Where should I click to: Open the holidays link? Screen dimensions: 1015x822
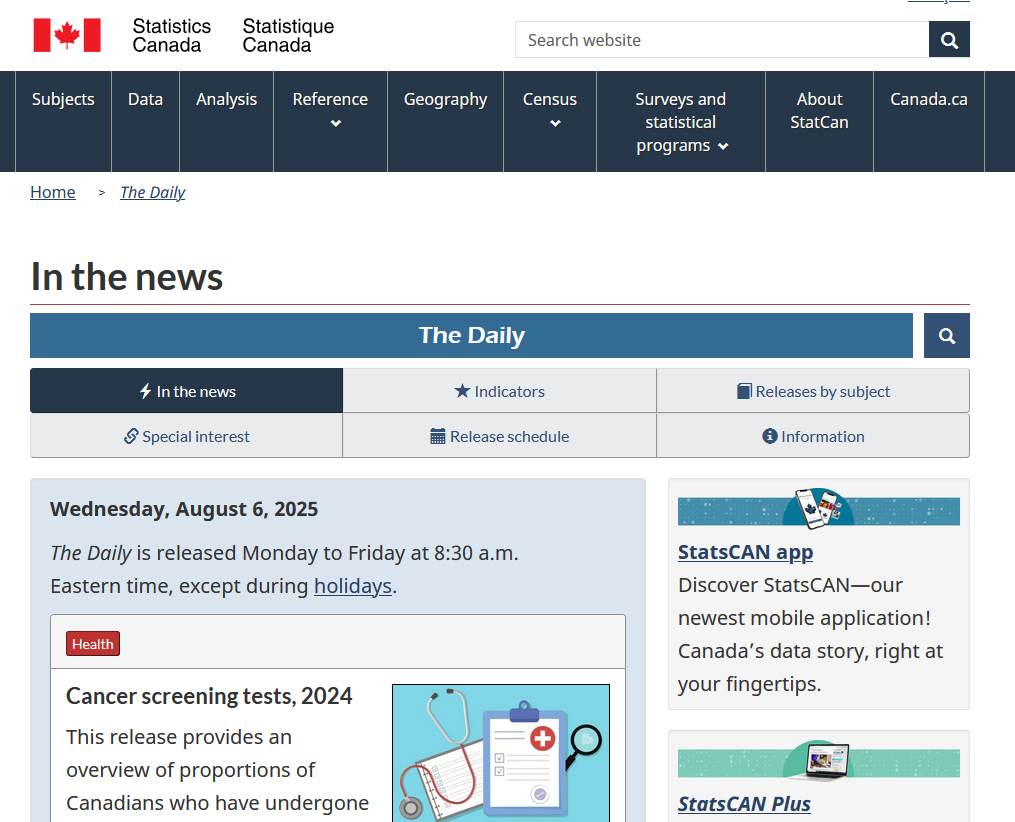353,586
